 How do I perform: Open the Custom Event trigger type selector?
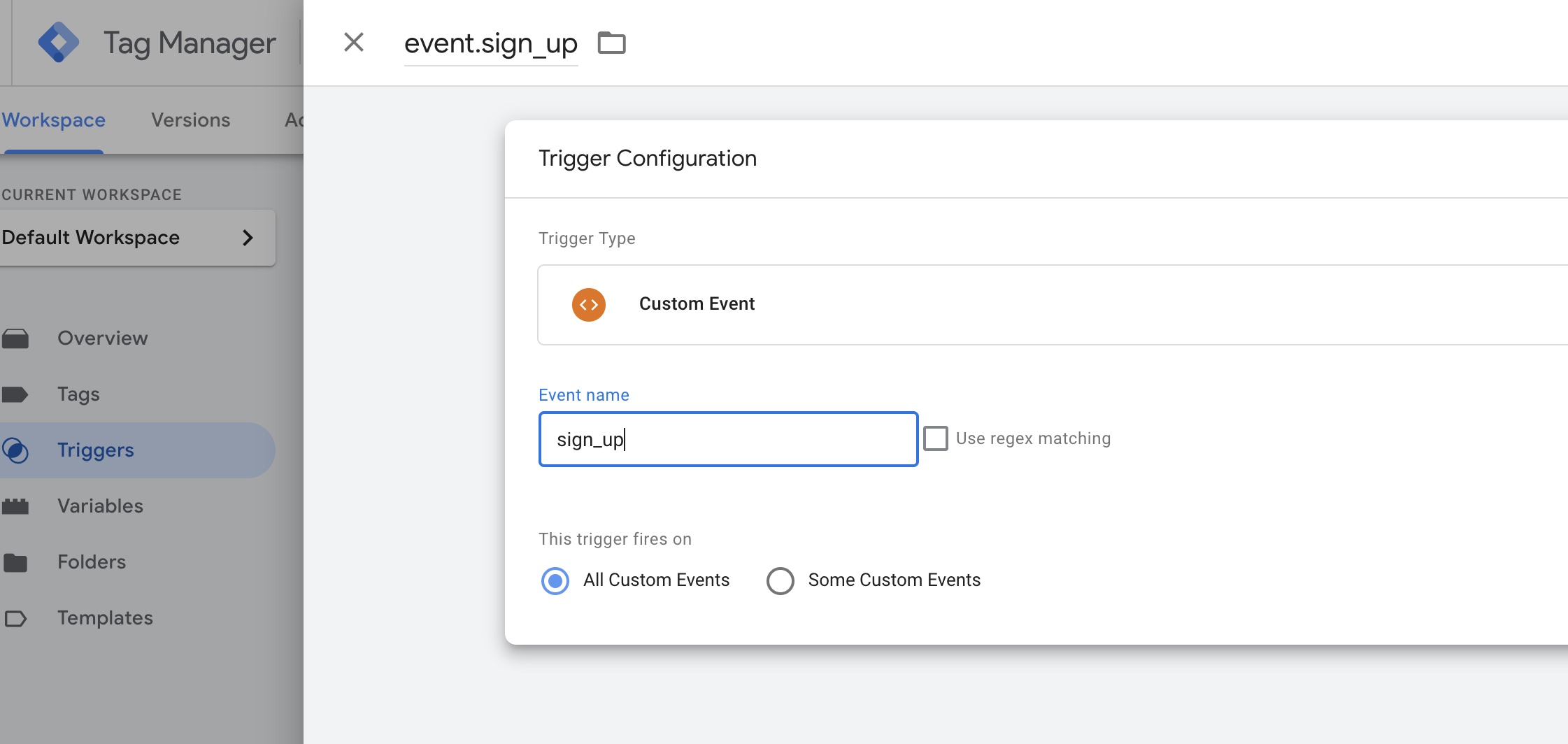tap(1049, 305)
